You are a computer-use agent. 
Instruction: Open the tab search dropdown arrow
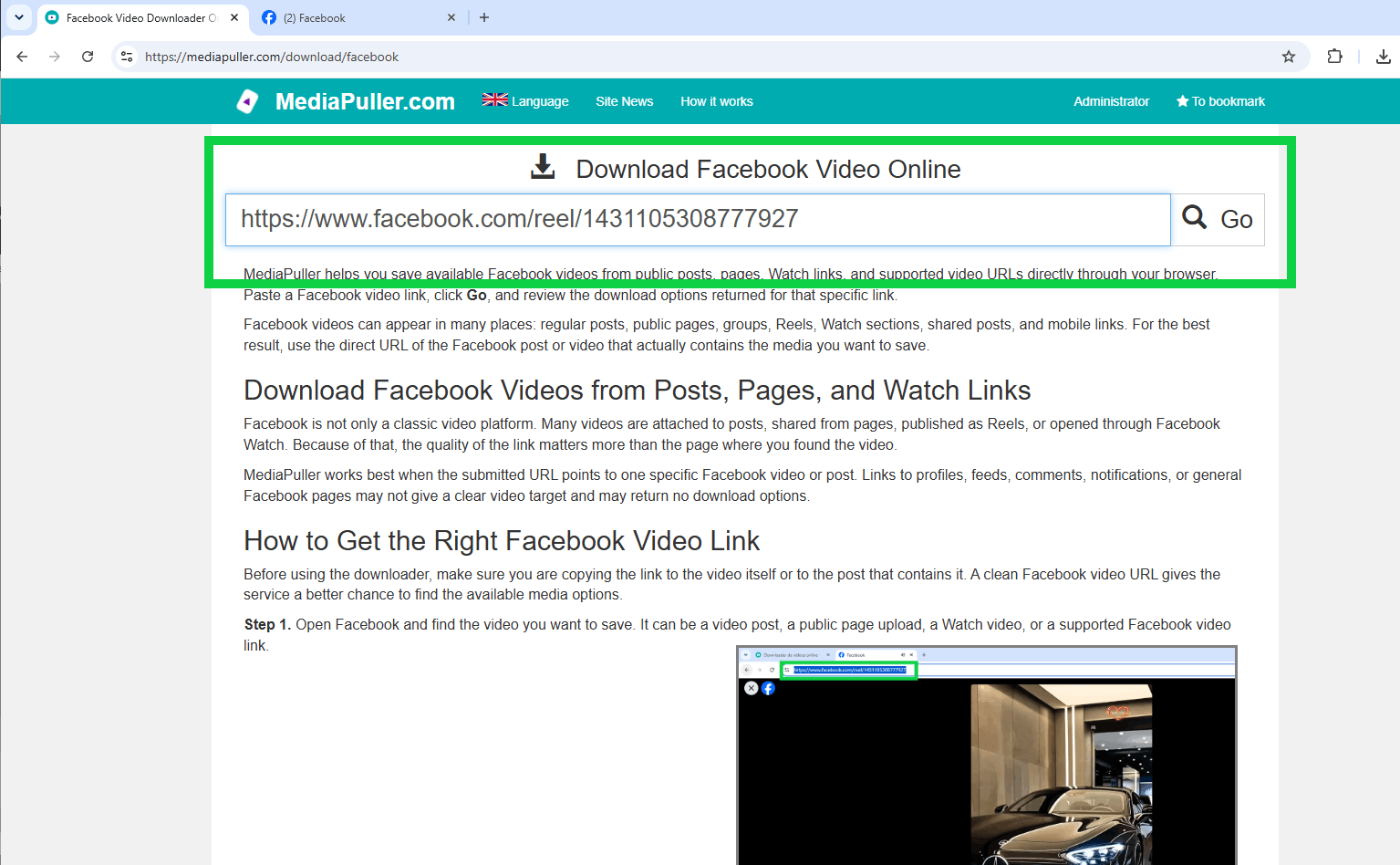click(18, 17)
